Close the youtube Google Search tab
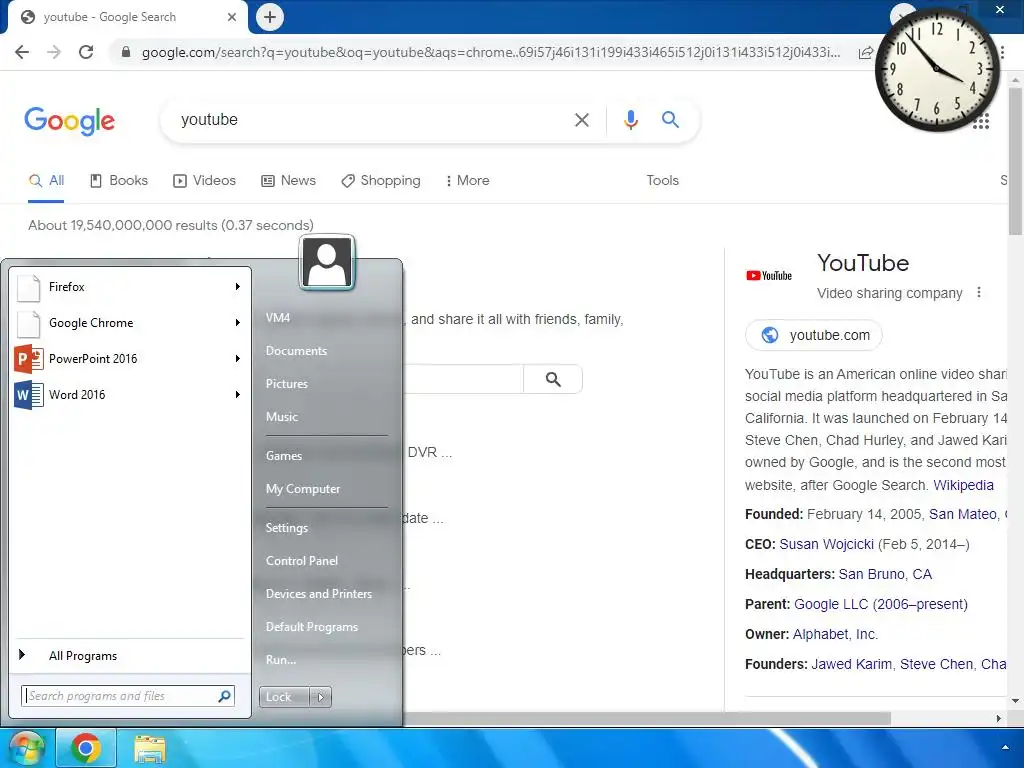This screenshot has width=1024, height=768. click(x=232, y=17)
